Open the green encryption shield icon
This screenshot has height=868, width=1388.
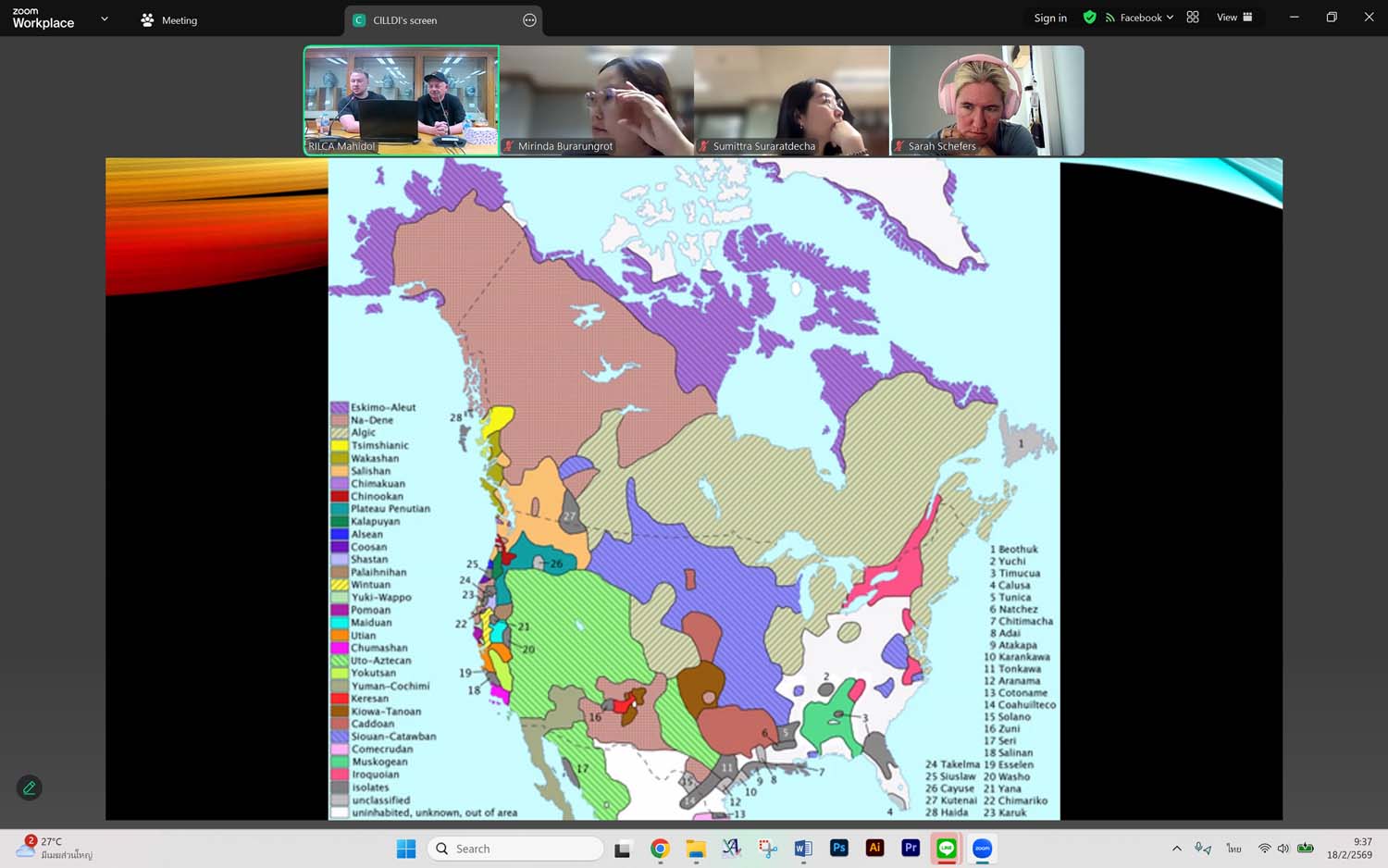1089,18
